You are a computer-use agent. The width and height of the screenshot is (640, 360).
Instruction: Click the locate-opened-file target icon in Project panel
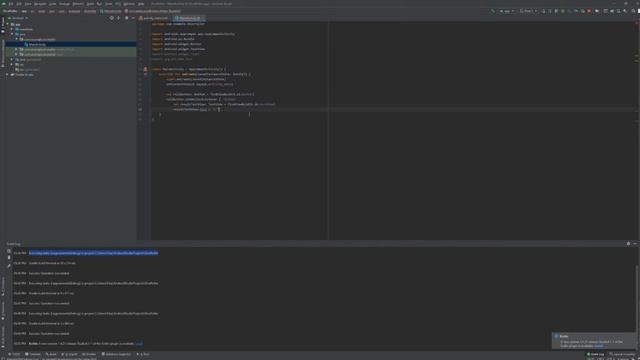coord(111,18)
